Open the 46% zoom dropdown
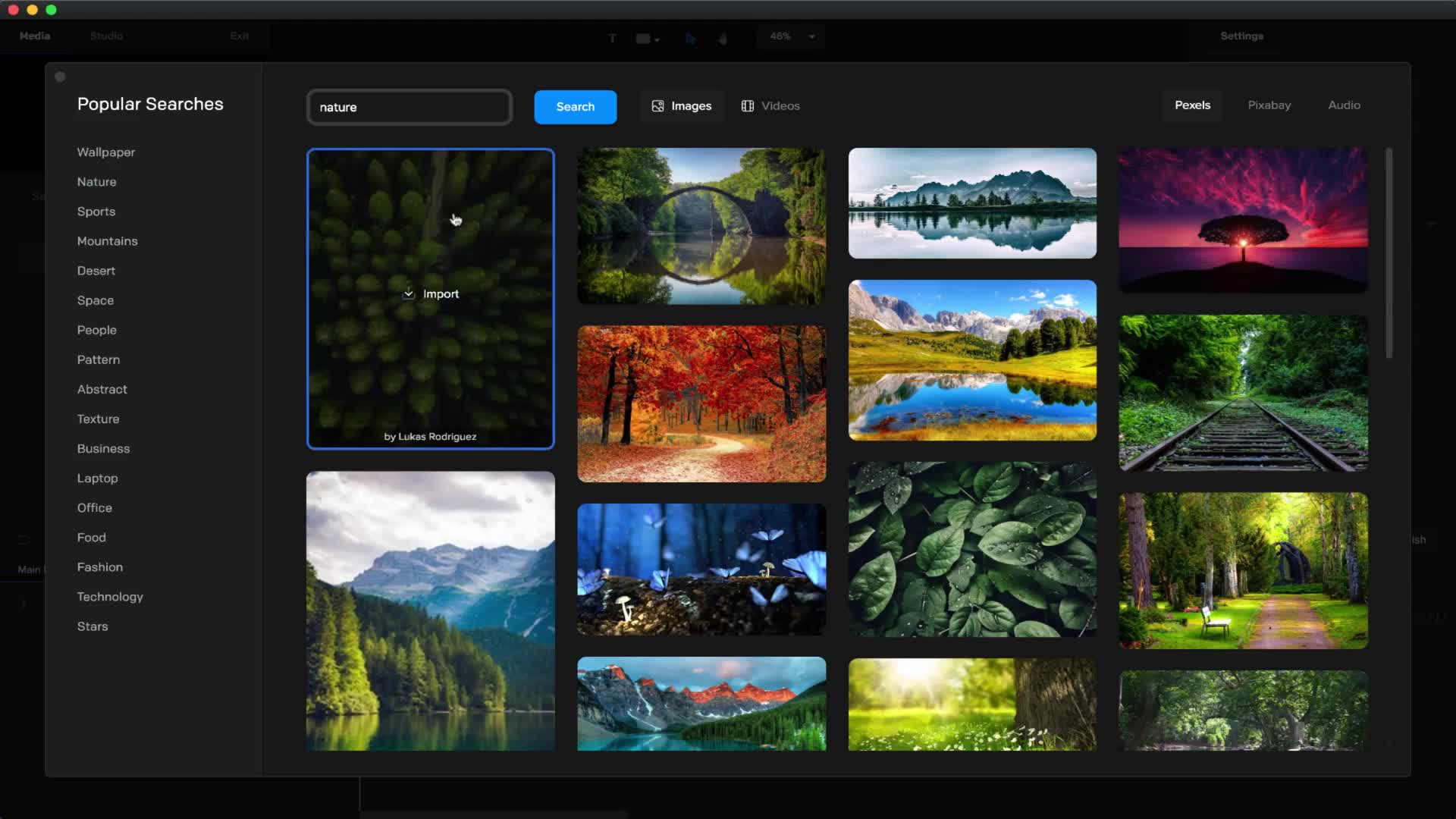Image resolution: width=1456 pixels, height=819 pixels. coord(811,36)
